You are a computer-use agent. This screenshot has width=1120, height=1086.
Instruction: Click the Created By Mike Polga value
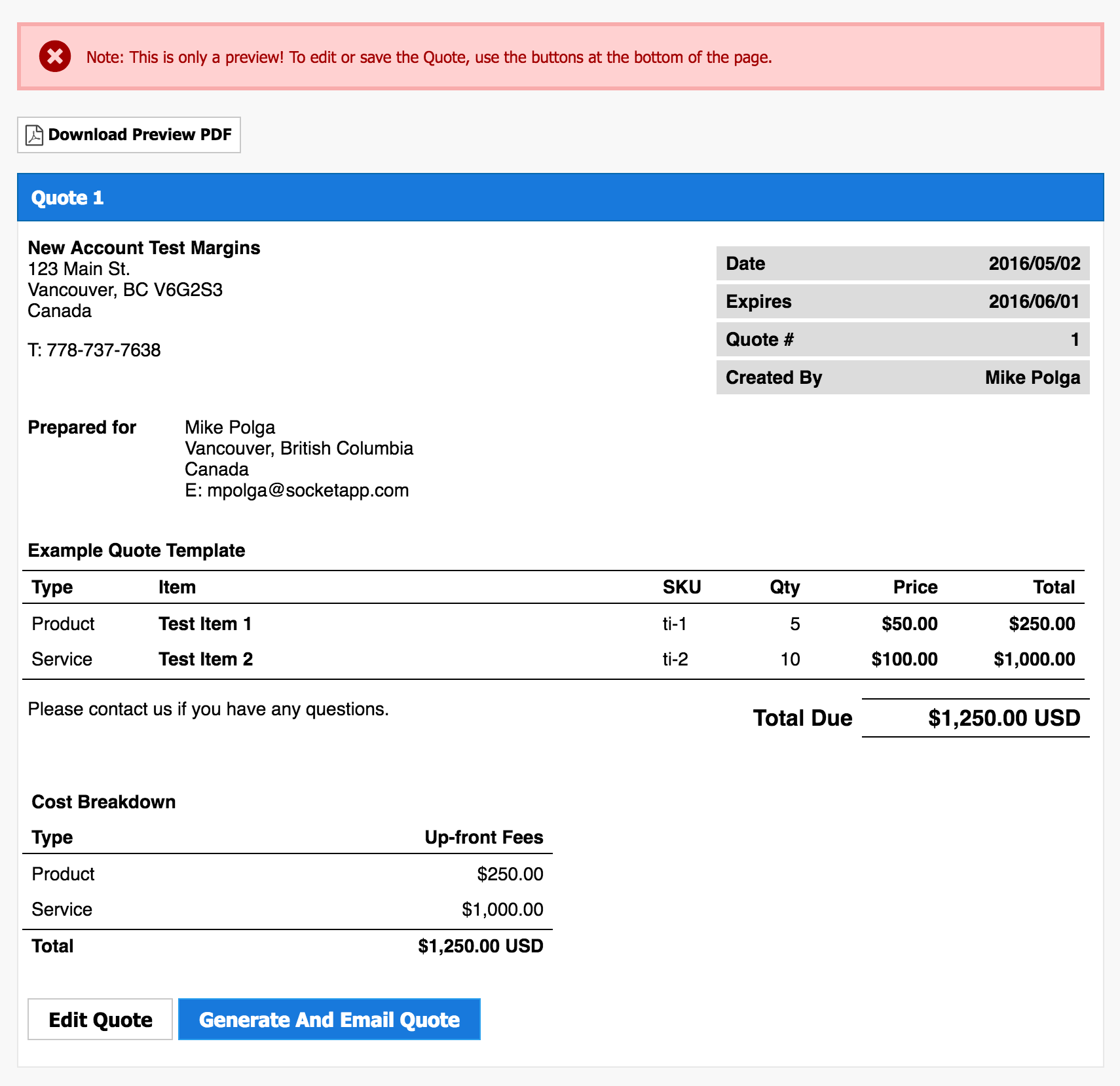tap(1032, 377)
